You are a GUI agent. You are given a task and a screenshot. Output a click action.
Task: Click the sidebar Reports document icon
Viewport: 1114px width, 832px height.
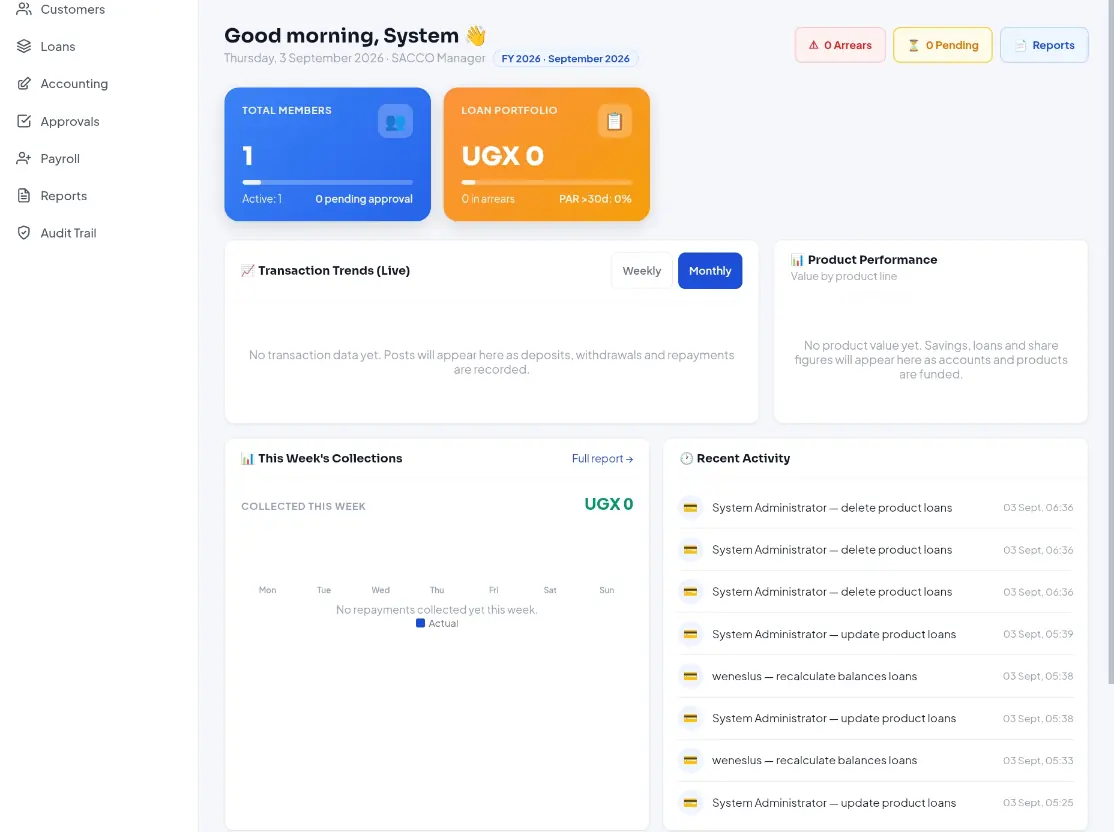(x=24, y=195)
